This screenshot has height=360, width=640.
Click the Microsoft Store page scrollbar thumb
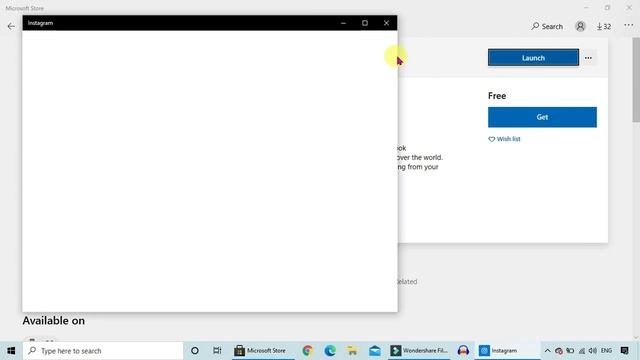636,80
